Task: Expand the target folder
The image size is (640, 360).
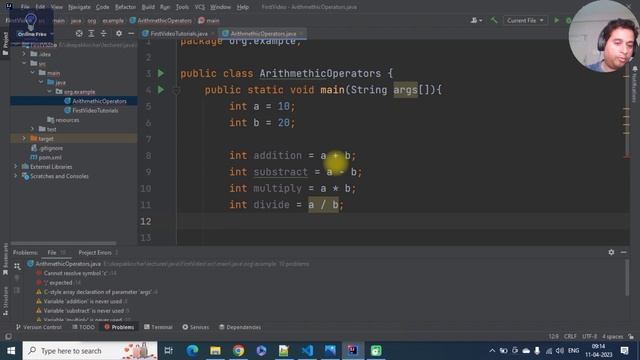Action: [24, 138]
